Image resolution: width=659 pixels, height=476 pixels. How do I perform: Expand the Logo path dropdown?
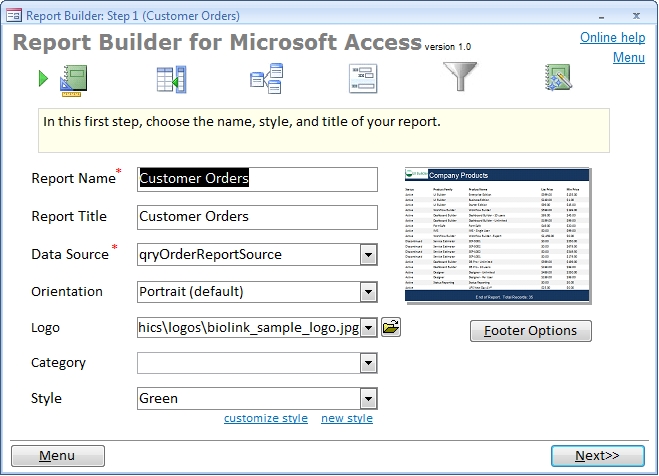368,327
